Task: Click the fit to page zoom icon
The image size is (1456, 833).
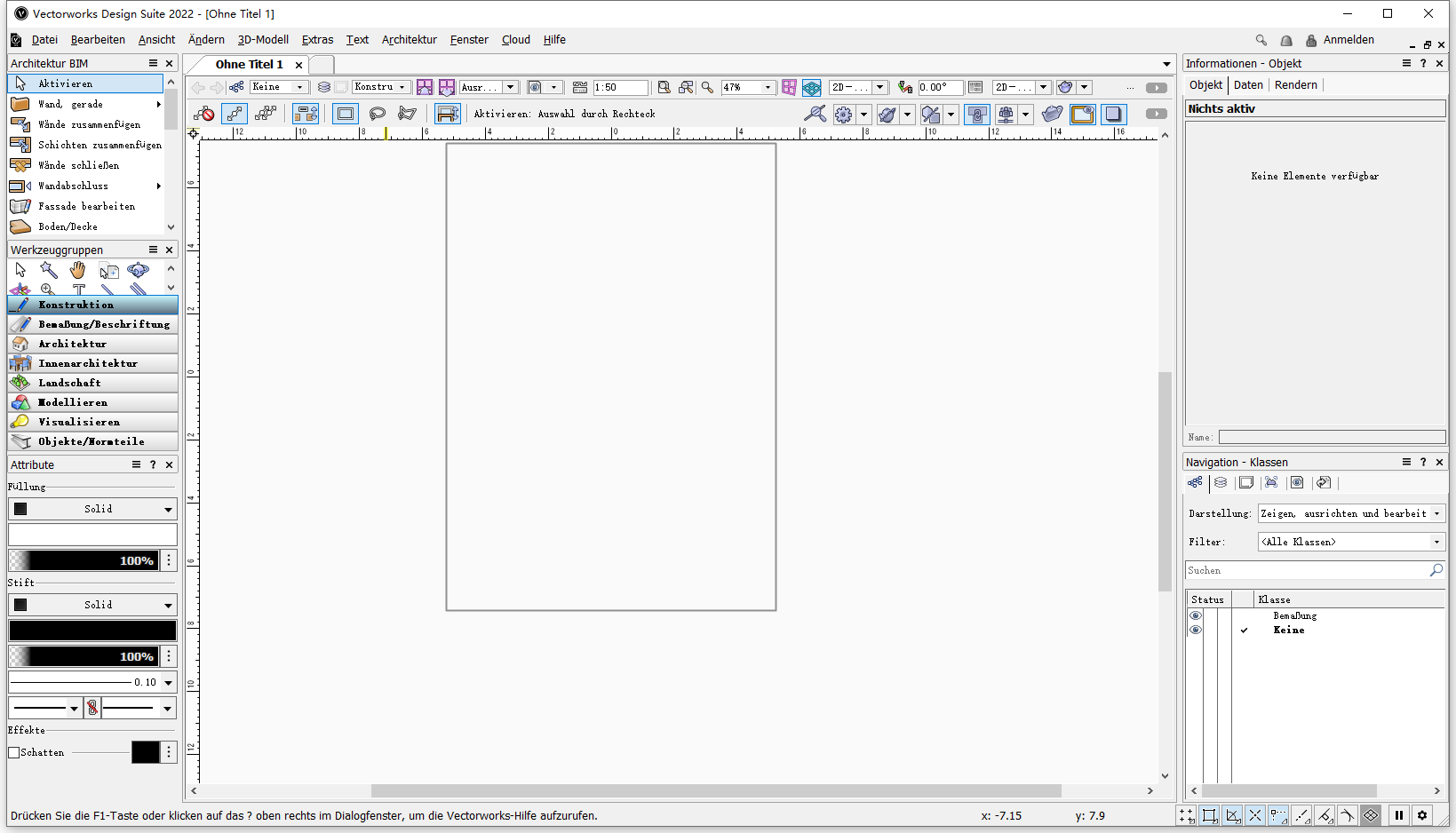Action: 664,87
